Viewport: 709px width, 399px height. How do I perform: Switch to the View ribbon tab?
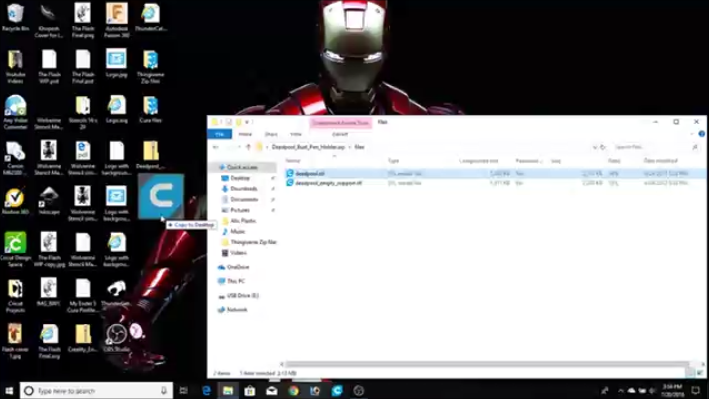296,134
